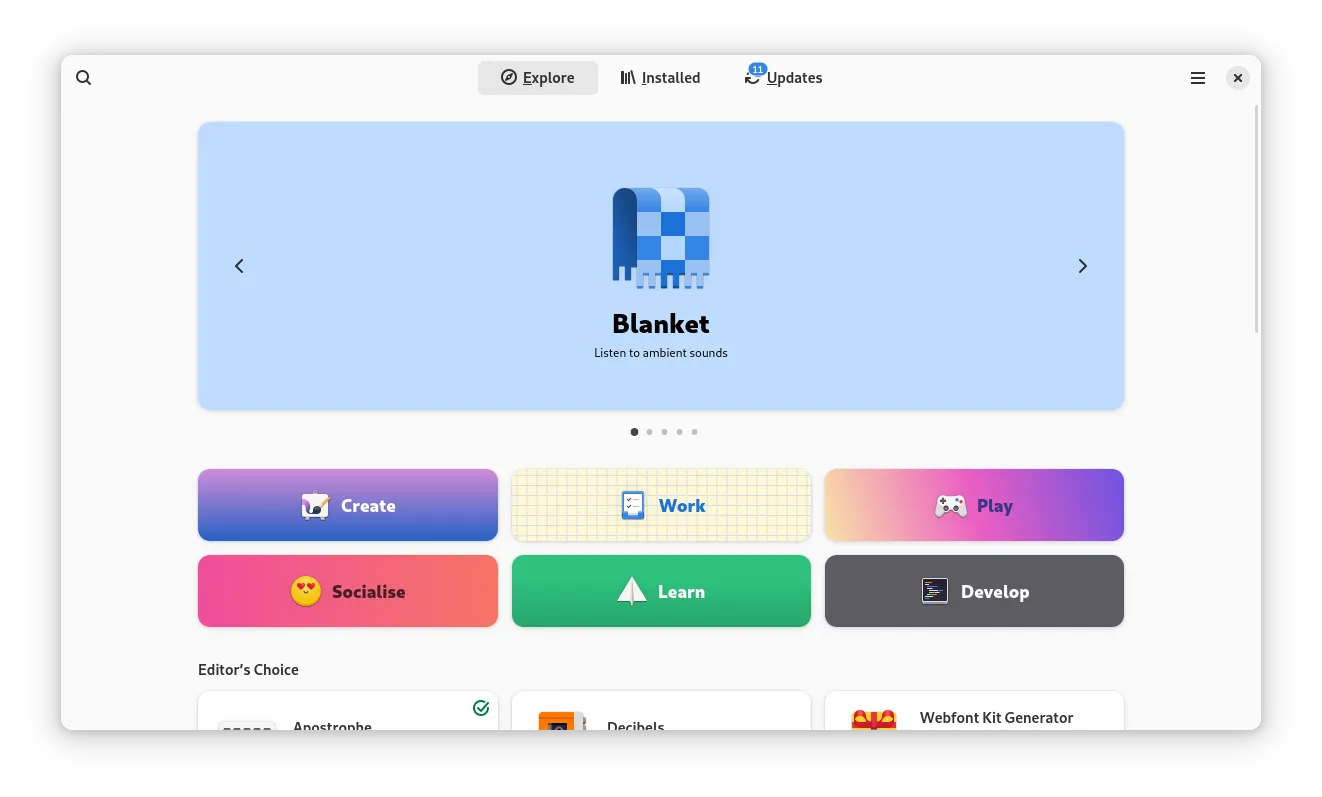
Task: Click the Editor's Choice heading
Action: pyautogui.click(x=248, y=670)
